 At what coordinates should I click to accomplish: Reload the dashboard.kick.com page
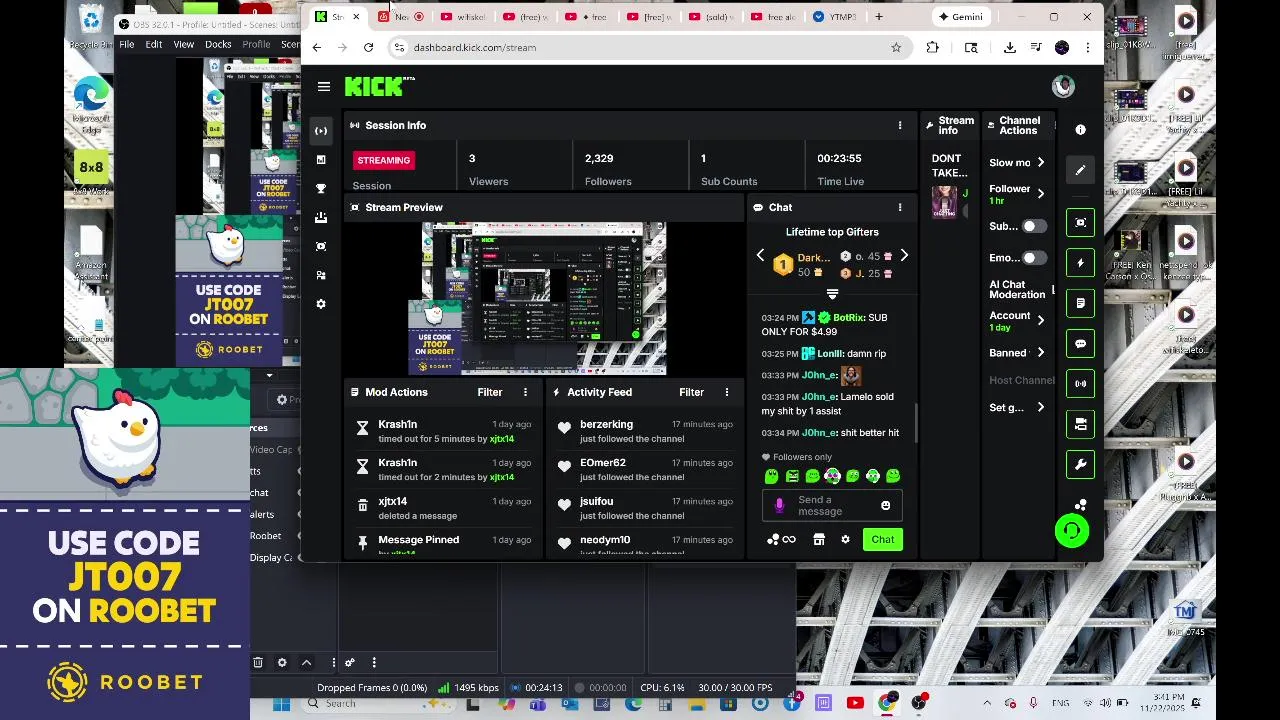368,47
